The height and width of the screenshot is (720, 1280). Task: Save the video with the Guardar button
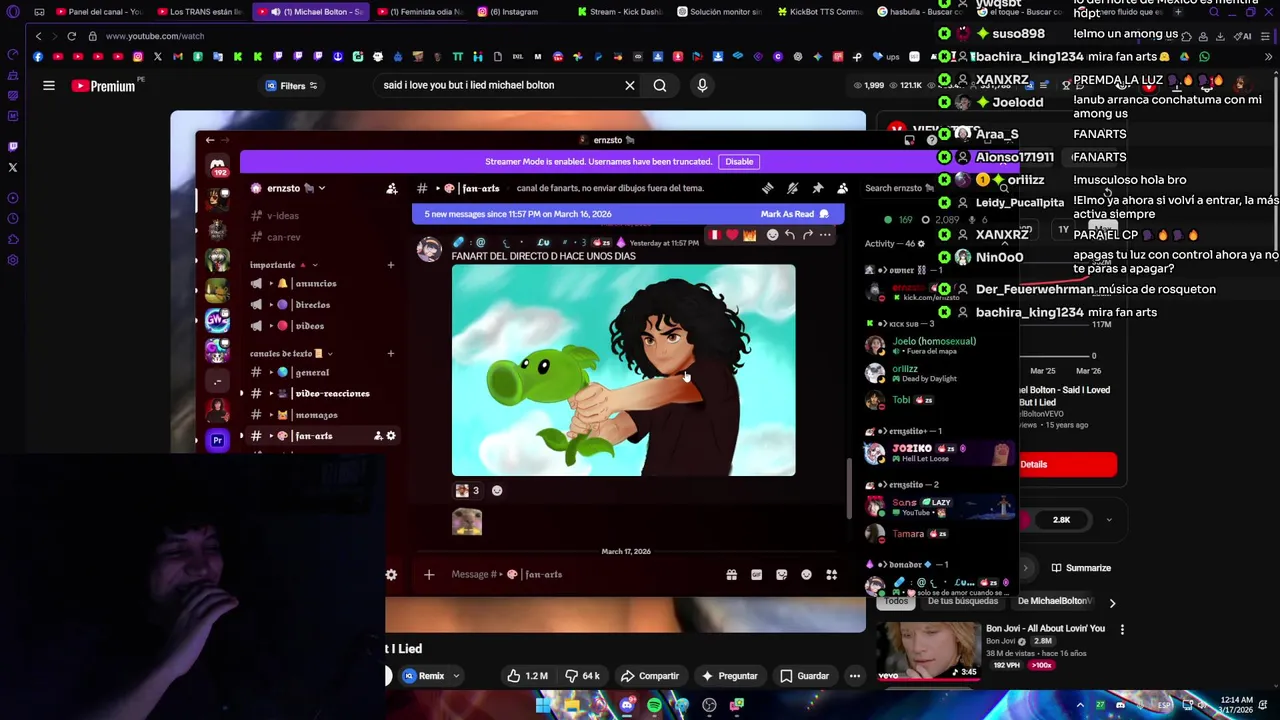coord(805,676)
